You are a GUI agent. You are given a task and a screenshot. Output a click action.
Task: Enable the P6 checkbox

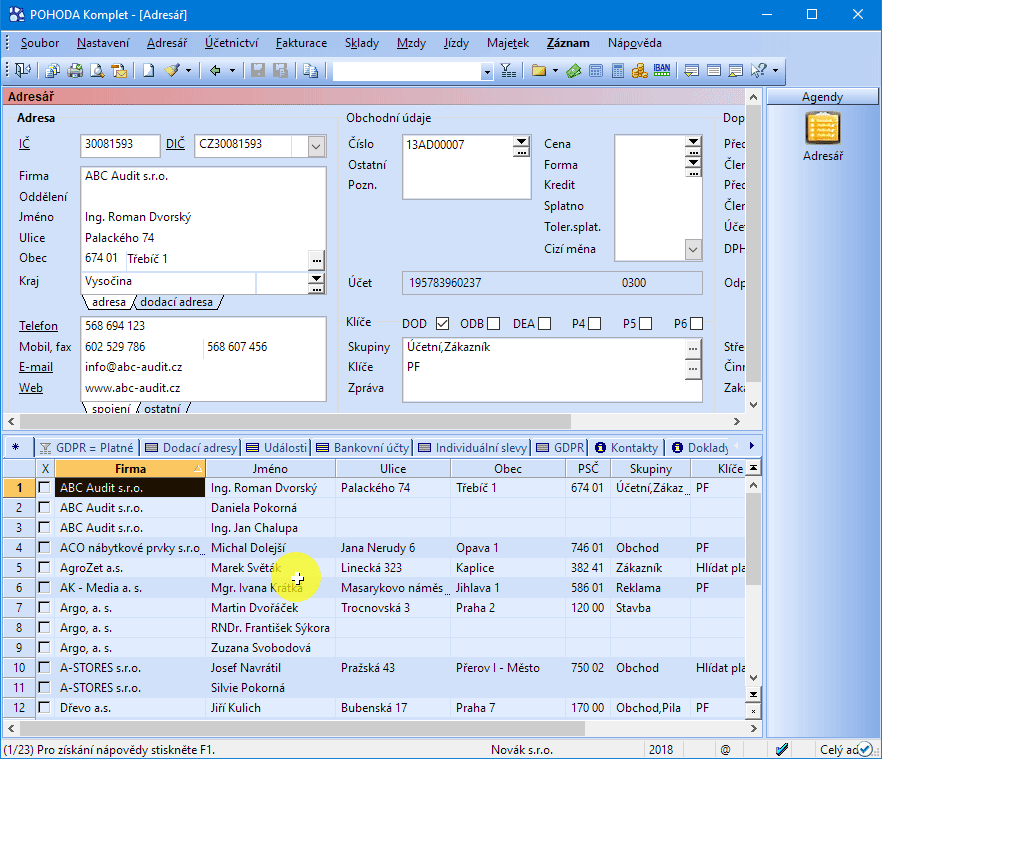click(x=697, y=324)
